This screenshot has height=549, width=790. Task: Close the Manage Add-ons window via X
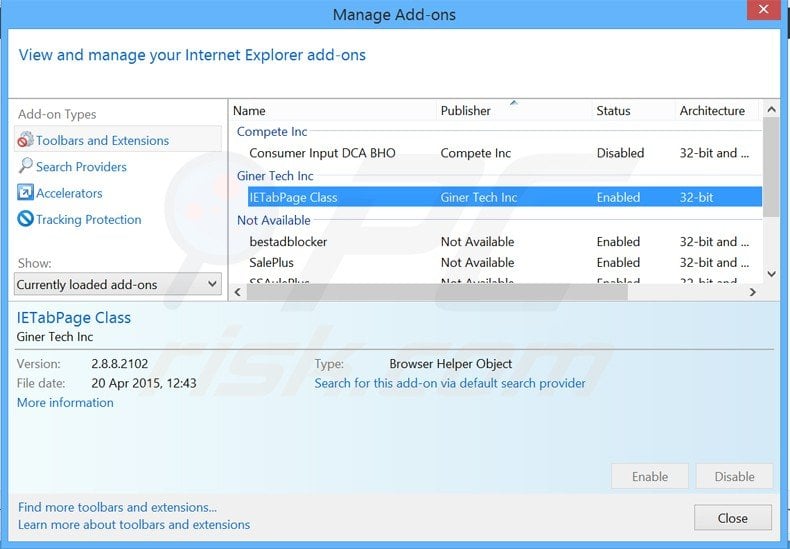pyautogui.click(x=763, y=10)
